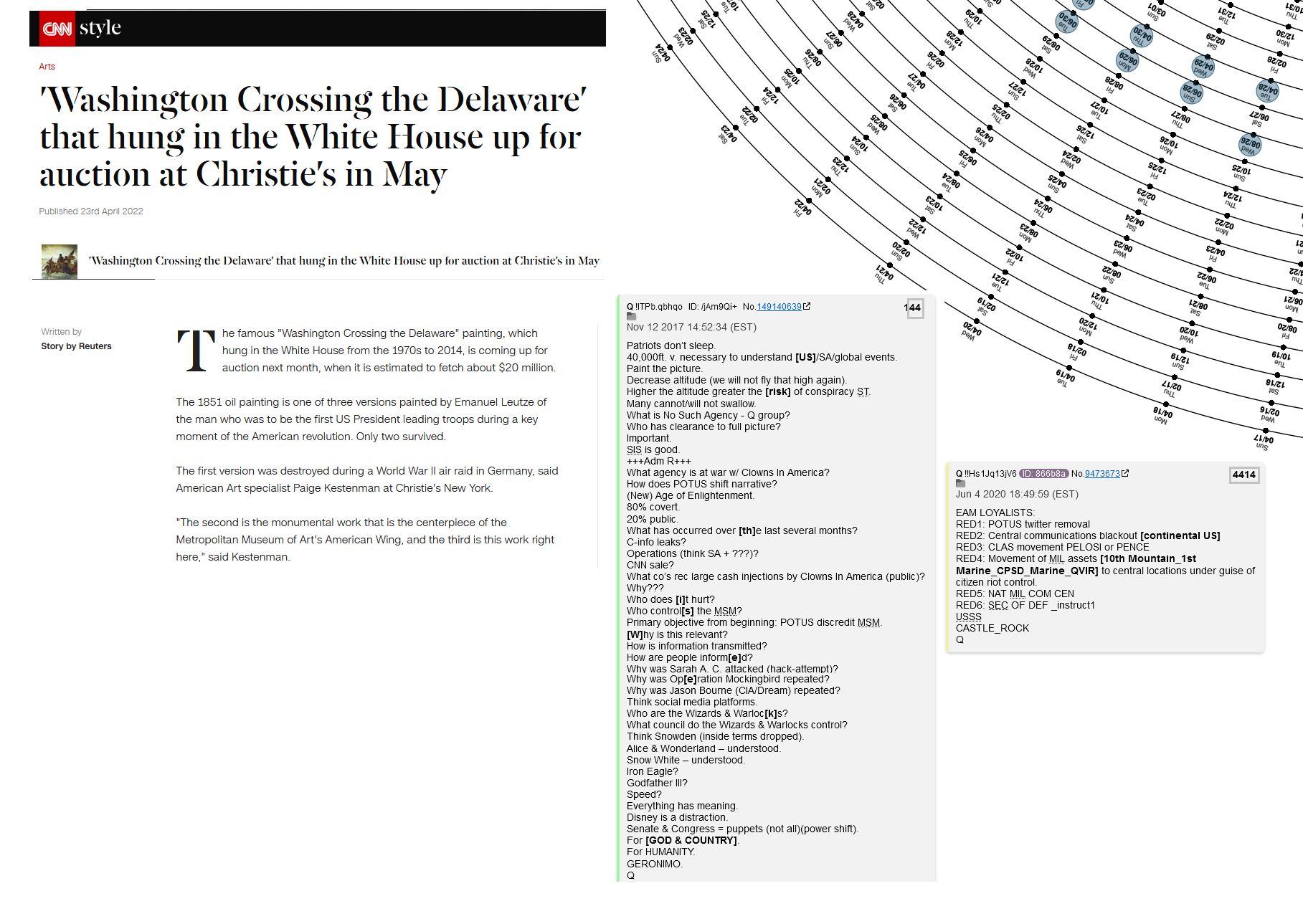Click the line '+++Adm R+++'

pyautogui.click(x=658, y=462)
